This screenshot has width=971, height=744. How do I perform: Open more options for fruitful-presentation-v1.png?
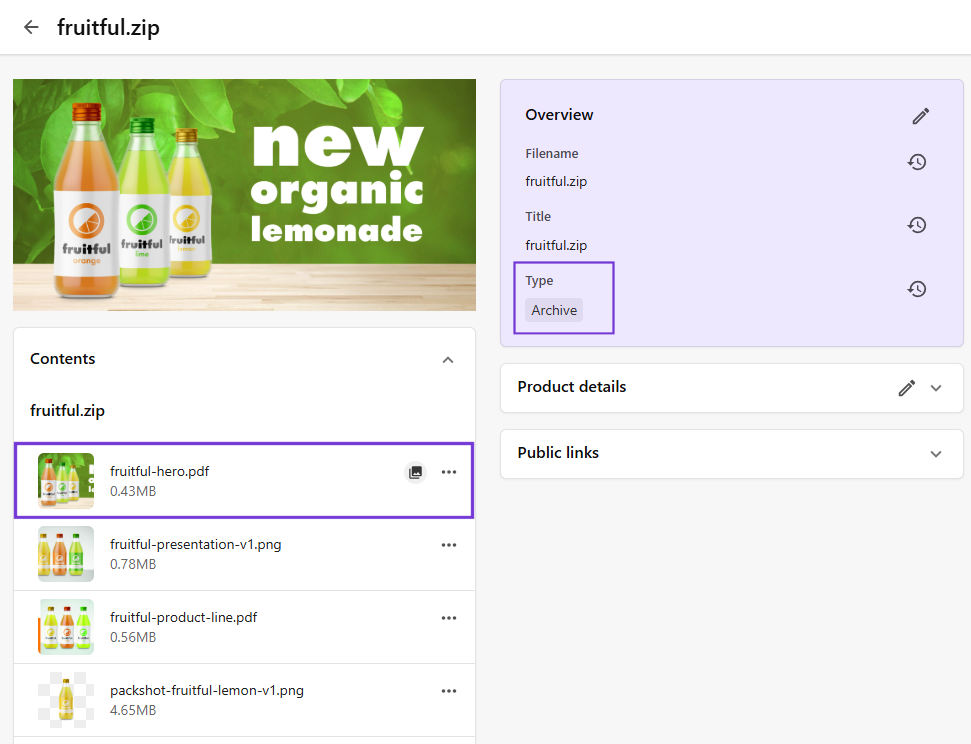[x=449, y=545]
